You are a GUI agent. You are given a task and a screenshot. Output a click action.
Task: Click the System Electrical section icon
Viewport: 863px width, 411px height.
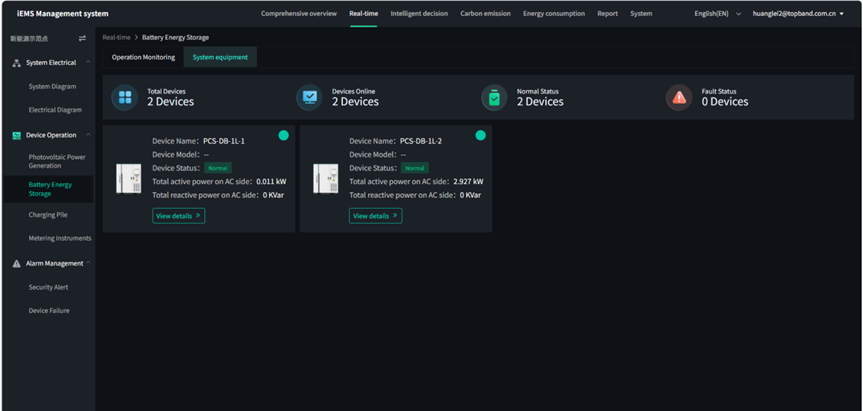point(16,63)
